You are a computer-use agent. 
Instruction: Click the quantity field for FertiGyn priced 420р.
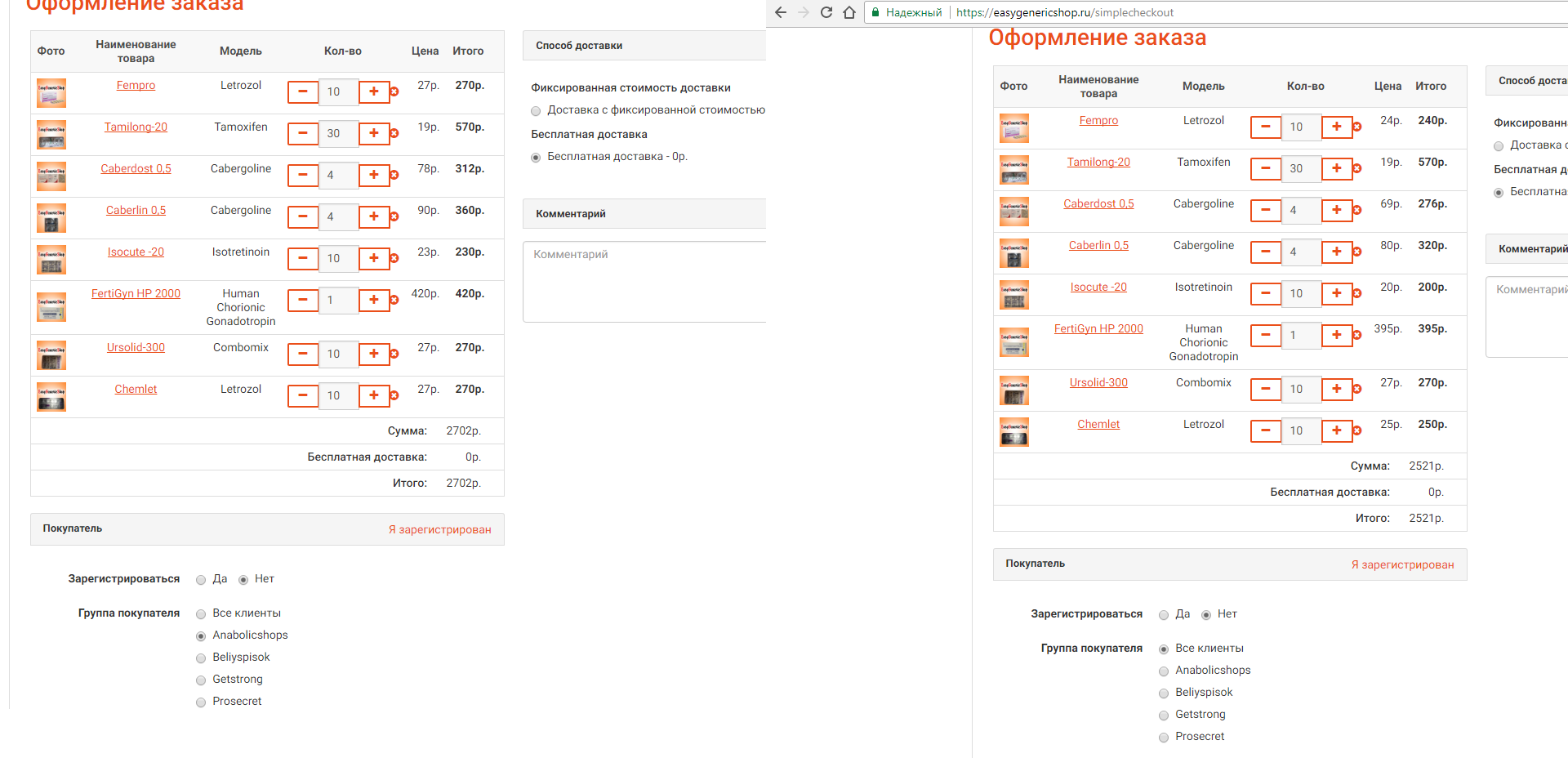[x=337, y=300]
